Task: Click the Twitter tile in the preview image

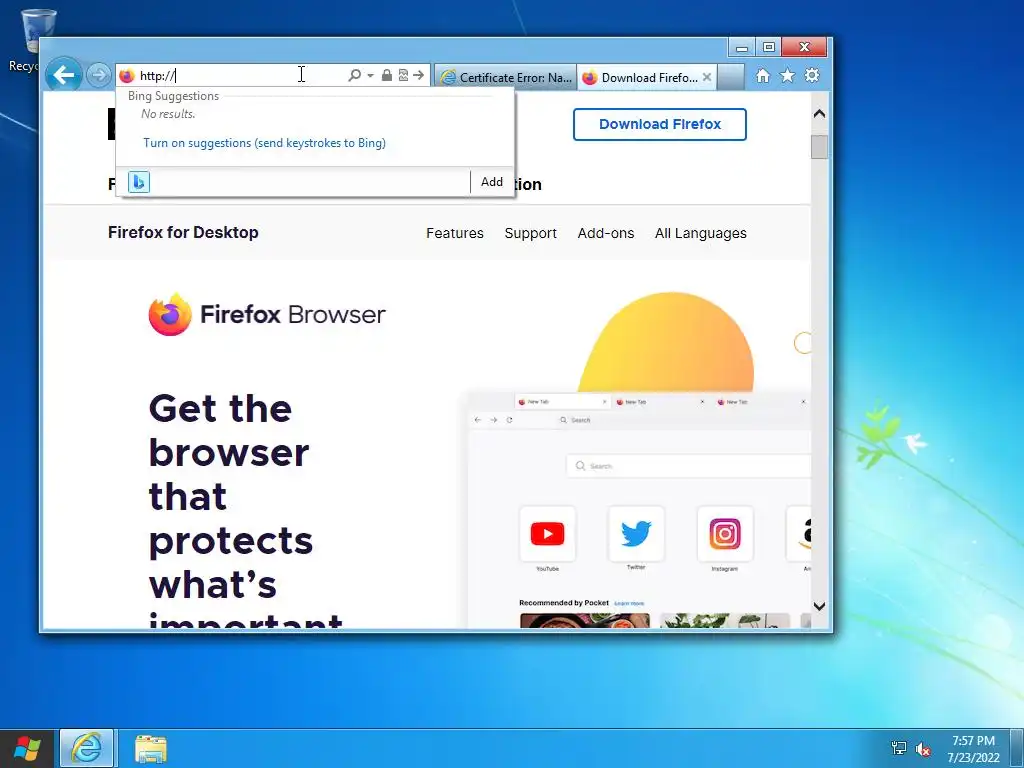Action: (x=636, y=534)
